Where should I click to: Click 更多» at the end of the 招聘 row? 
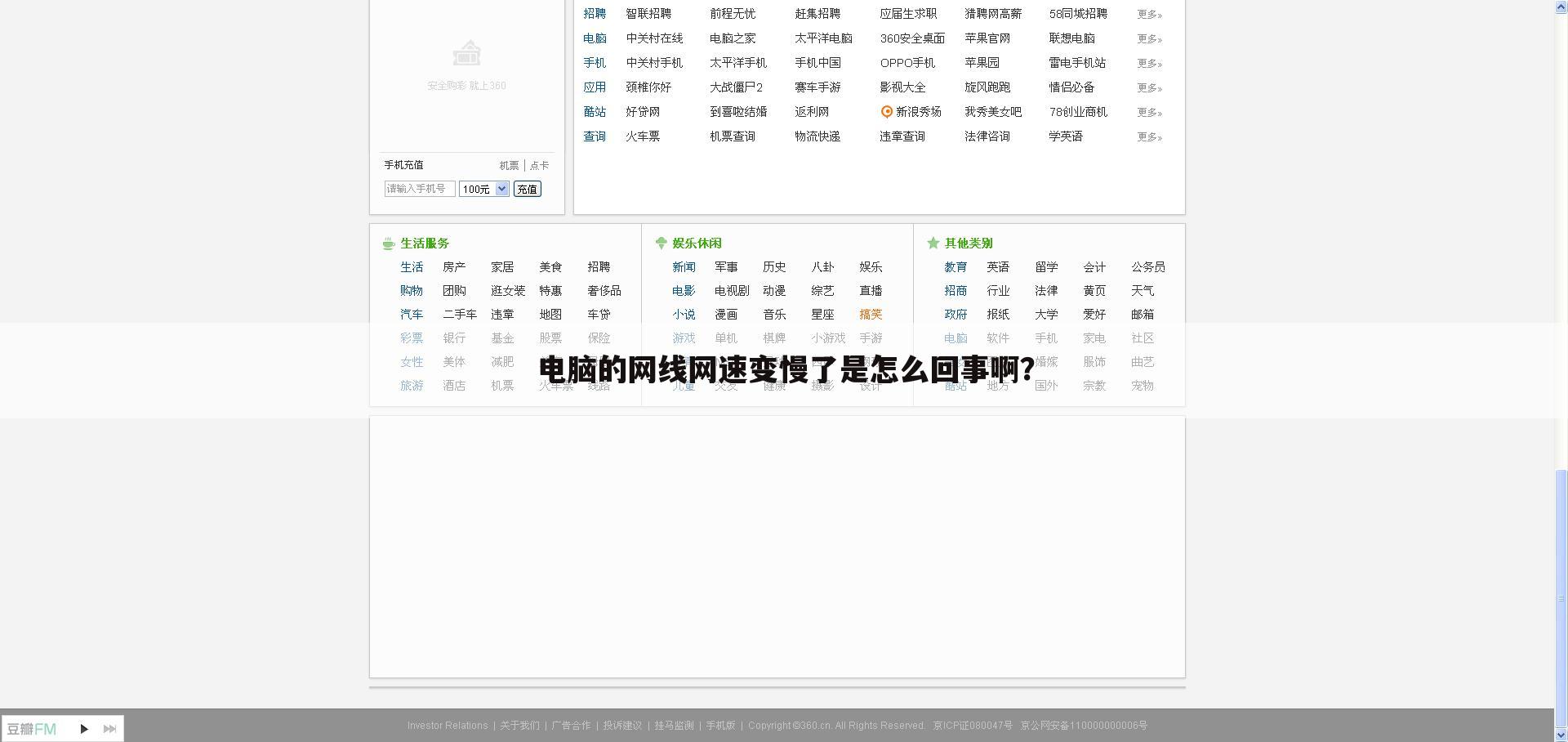pos(1149,14)
